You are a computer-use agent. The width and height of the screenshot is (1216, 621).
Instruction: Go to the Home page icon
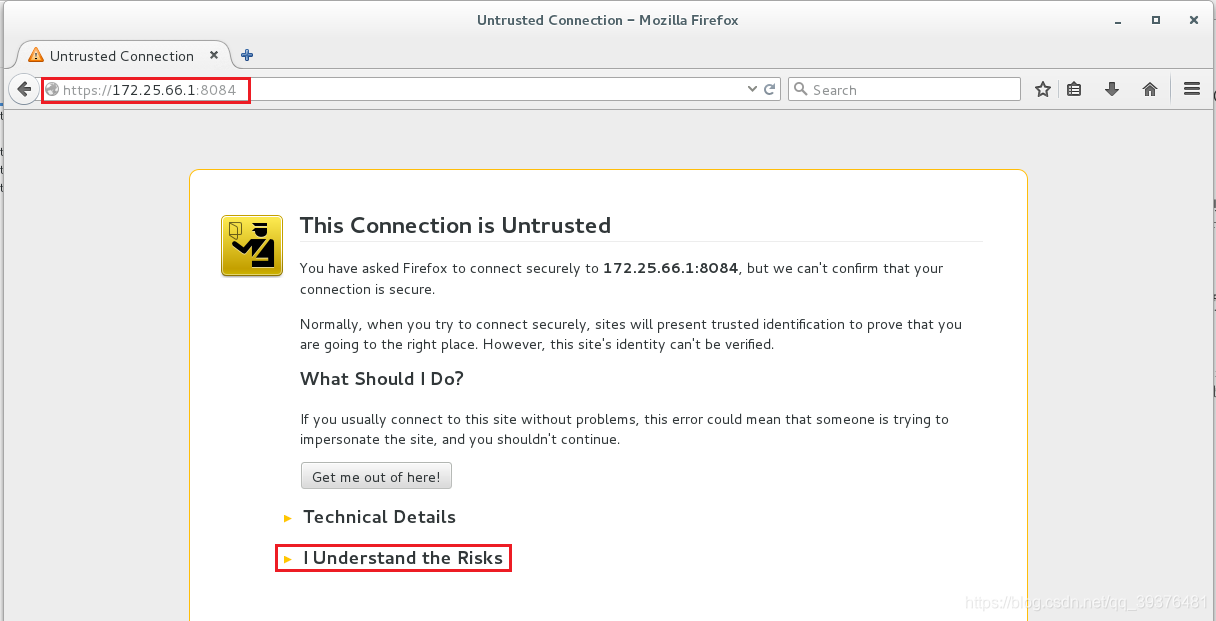coord(1150,89)
